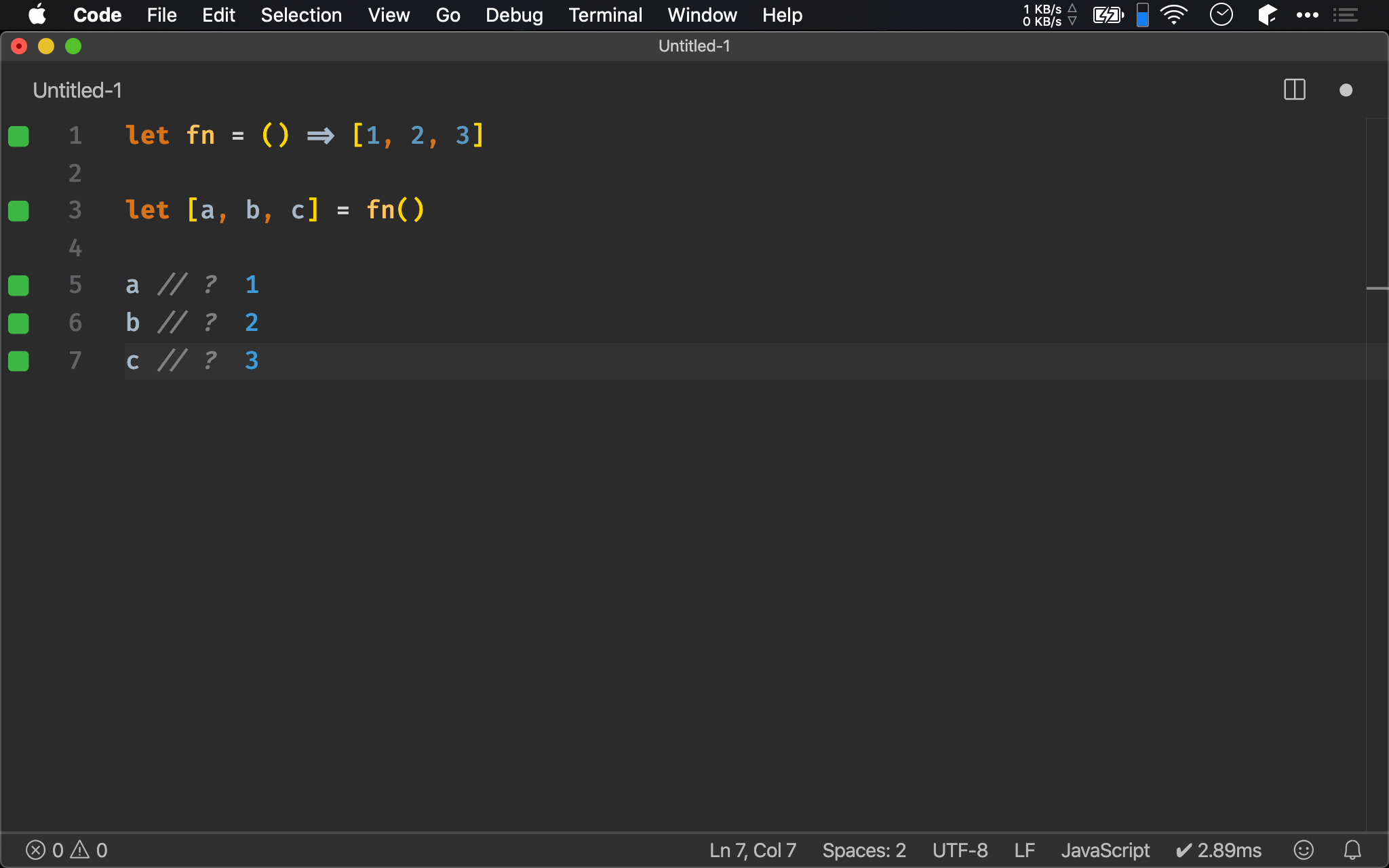Select the UTF-8 encoding picker
The height and width of the screenshot is (868, 1389).
click(x=960, y=850)
